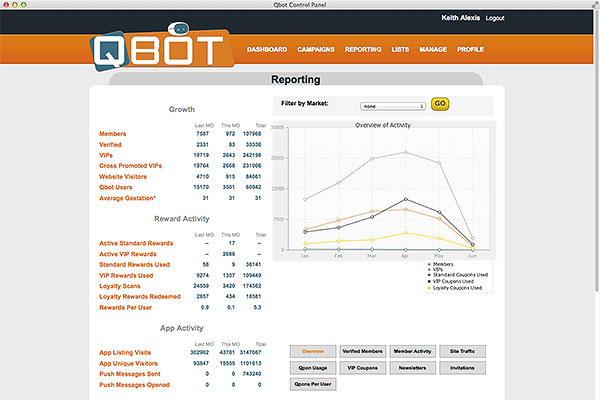Click the Loyalty Coupons Used legend entry
The height and width of the screenshot is (400, 600).
(x=455, y=288)
